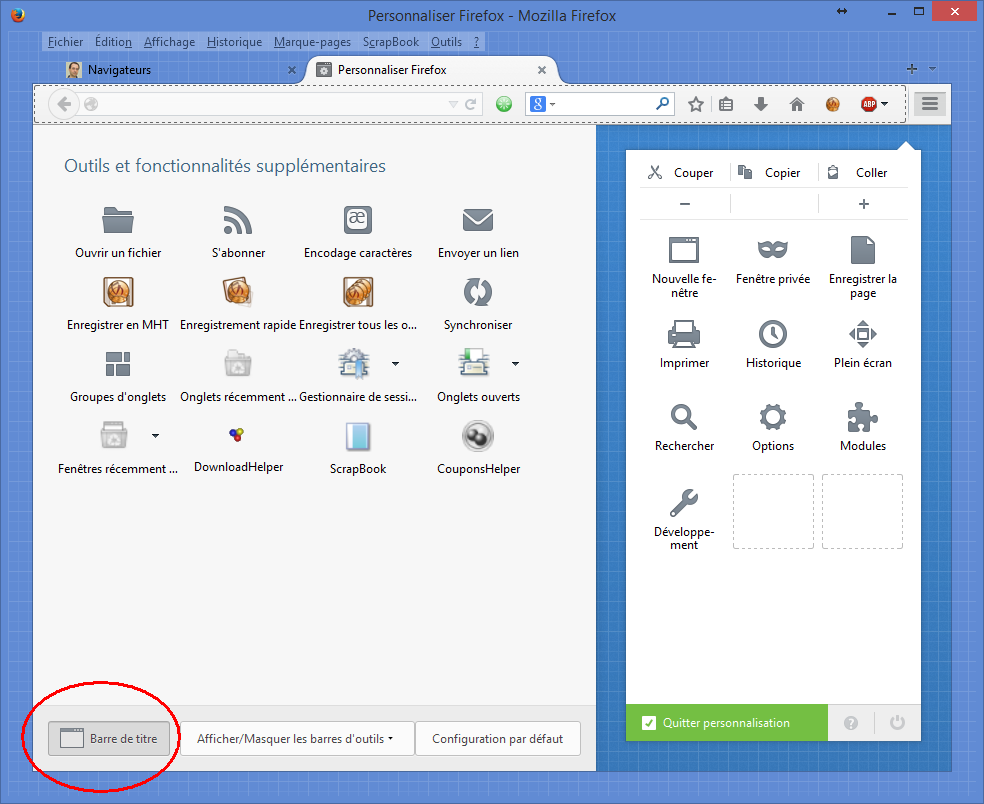
Task: Expand Afficher/Masquer les barres d'outils dropdown
Action: 296,739
